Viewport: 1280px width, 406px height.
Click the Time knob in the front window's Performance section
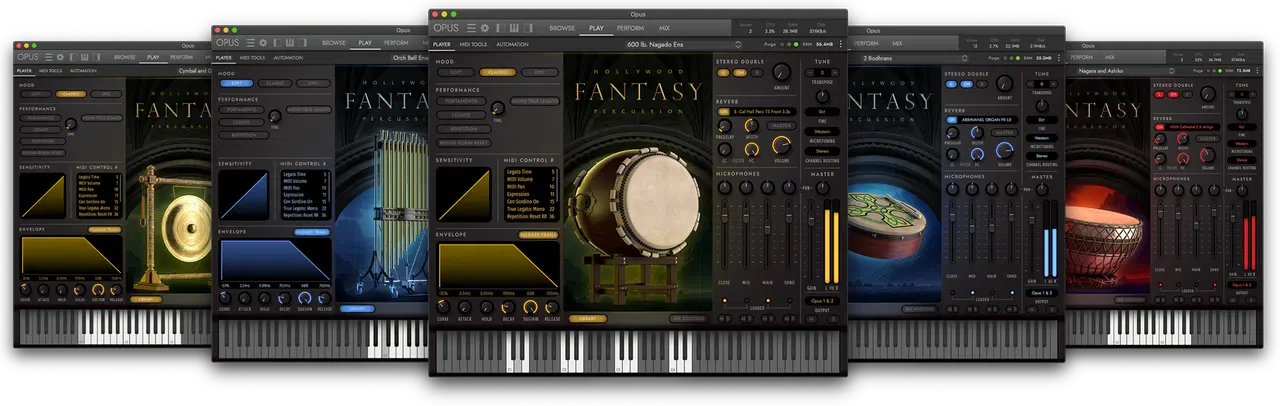(x=496, y=109)
